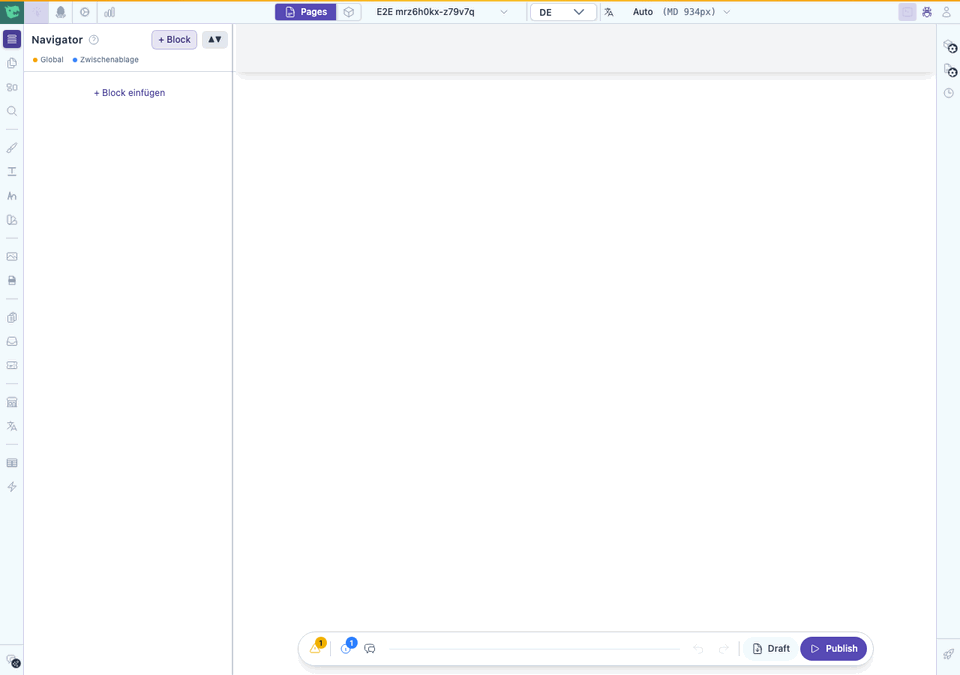Open the shapes palette icon in sidebar
960x675 pixels.
pos(12,220)
